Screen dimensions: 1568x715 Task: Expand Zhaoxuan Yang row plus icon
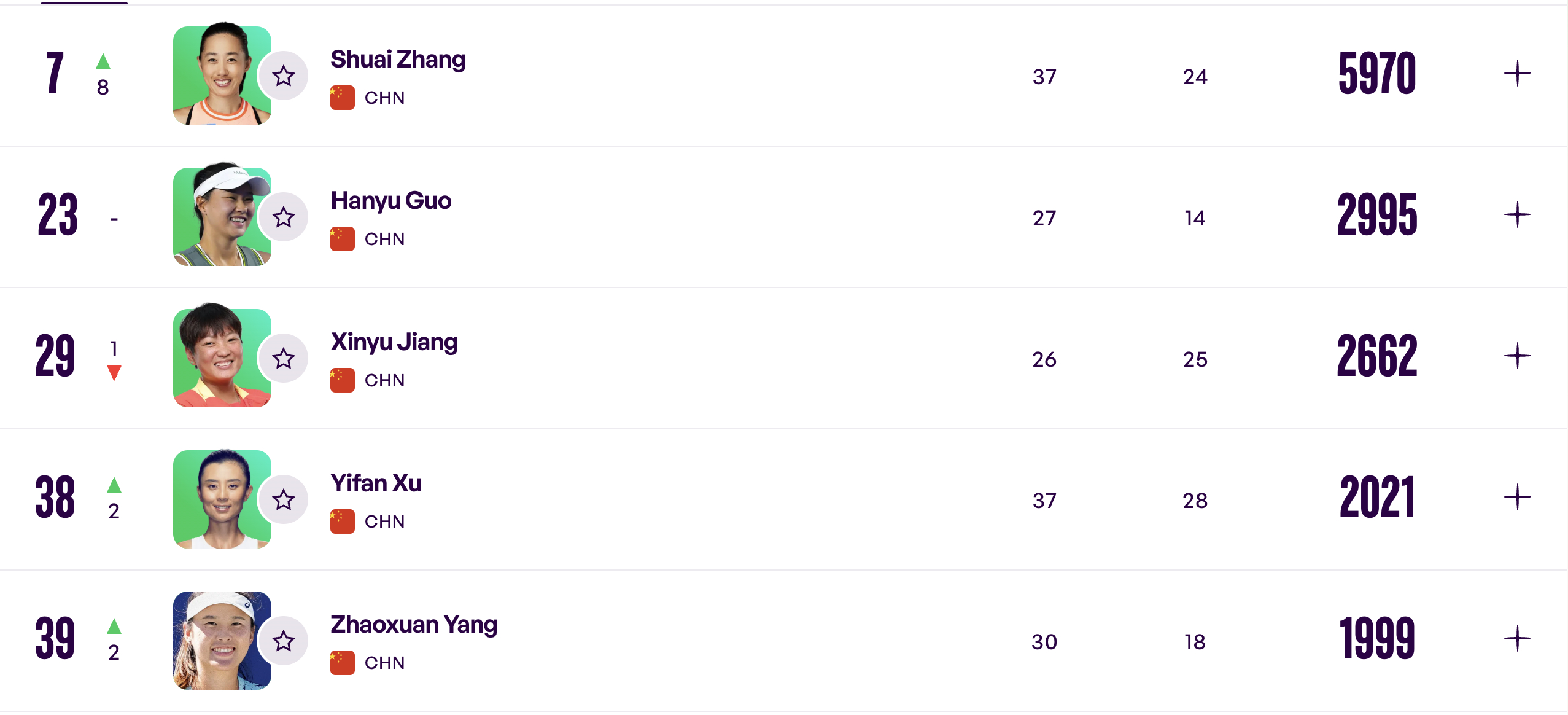pyautogui.click(x=1517, y=639)
